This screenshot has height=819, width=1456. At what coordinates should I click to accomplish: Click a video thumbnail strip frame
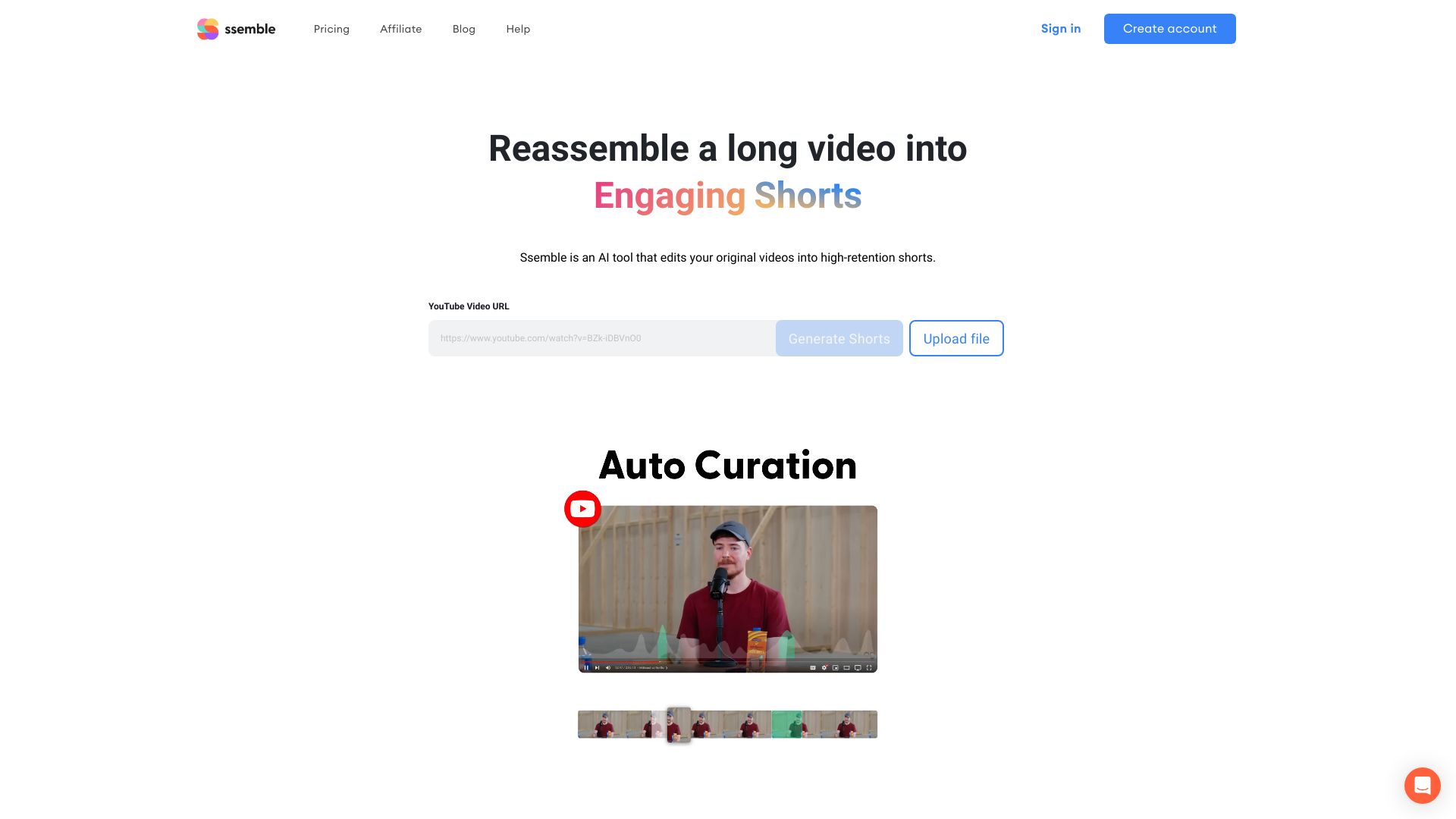(616, 724)
